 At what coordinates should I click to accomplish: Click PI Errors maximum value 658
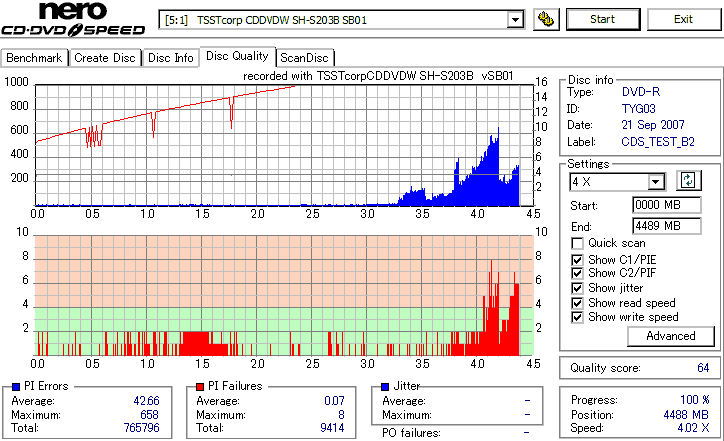click(150, 415)
